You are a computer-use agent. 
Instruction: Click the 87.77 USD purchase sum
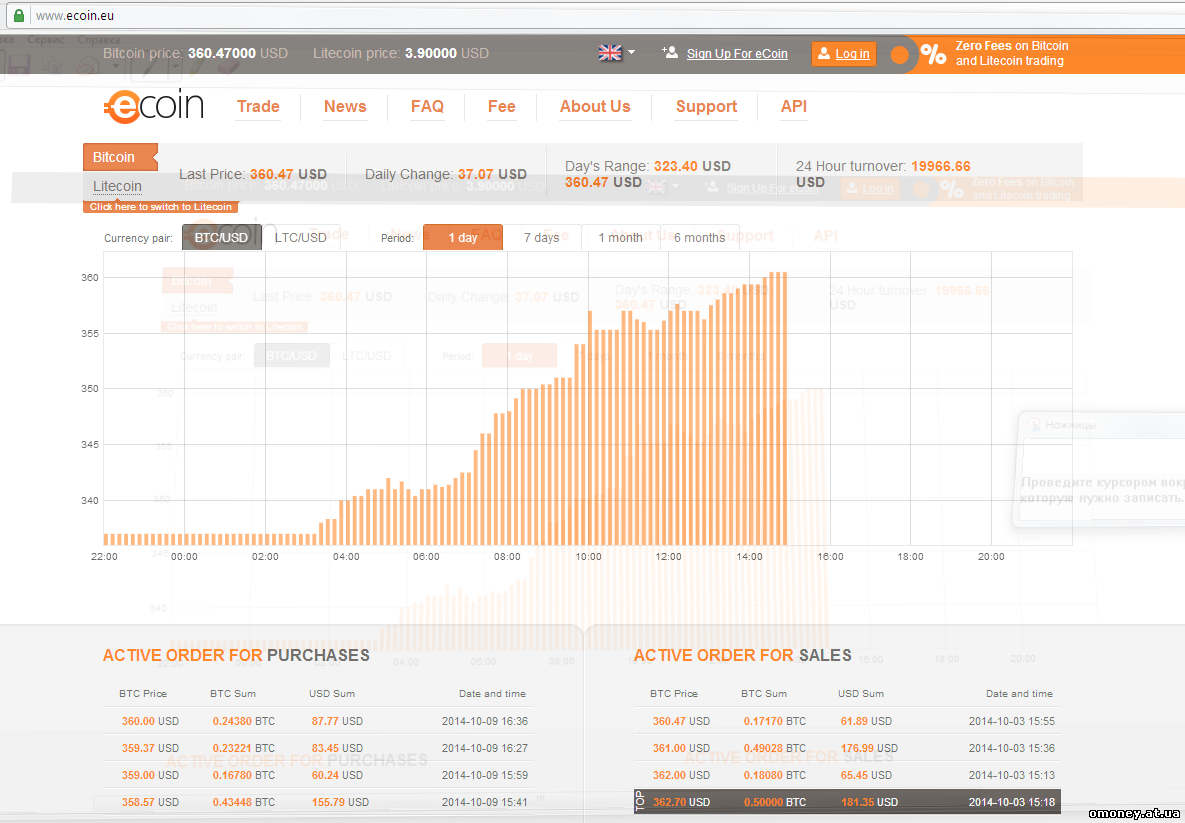pos(337,721)
